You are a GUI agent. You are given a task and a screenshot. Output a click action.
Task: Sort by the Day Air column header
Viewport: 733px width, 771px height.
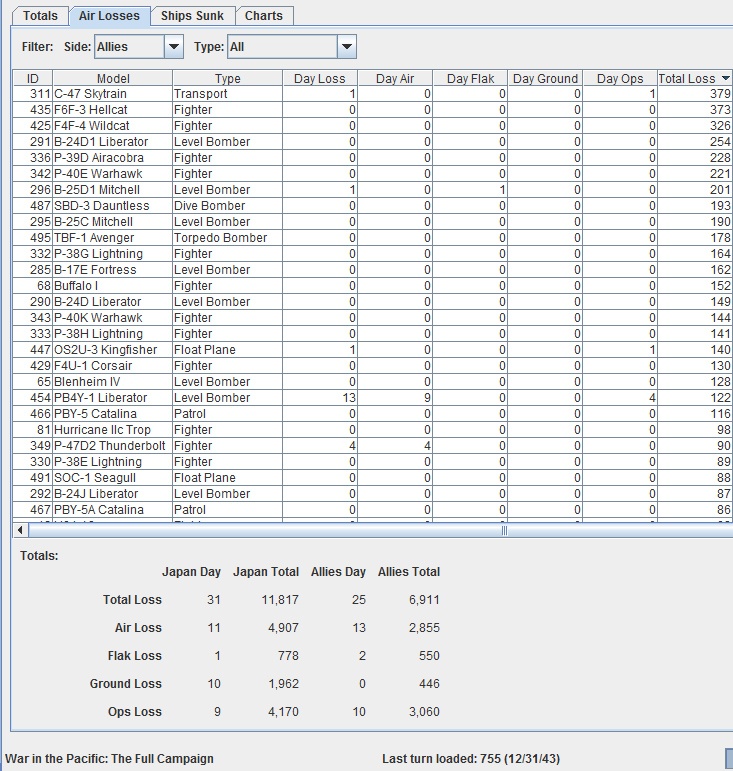[x=395, y=79]
